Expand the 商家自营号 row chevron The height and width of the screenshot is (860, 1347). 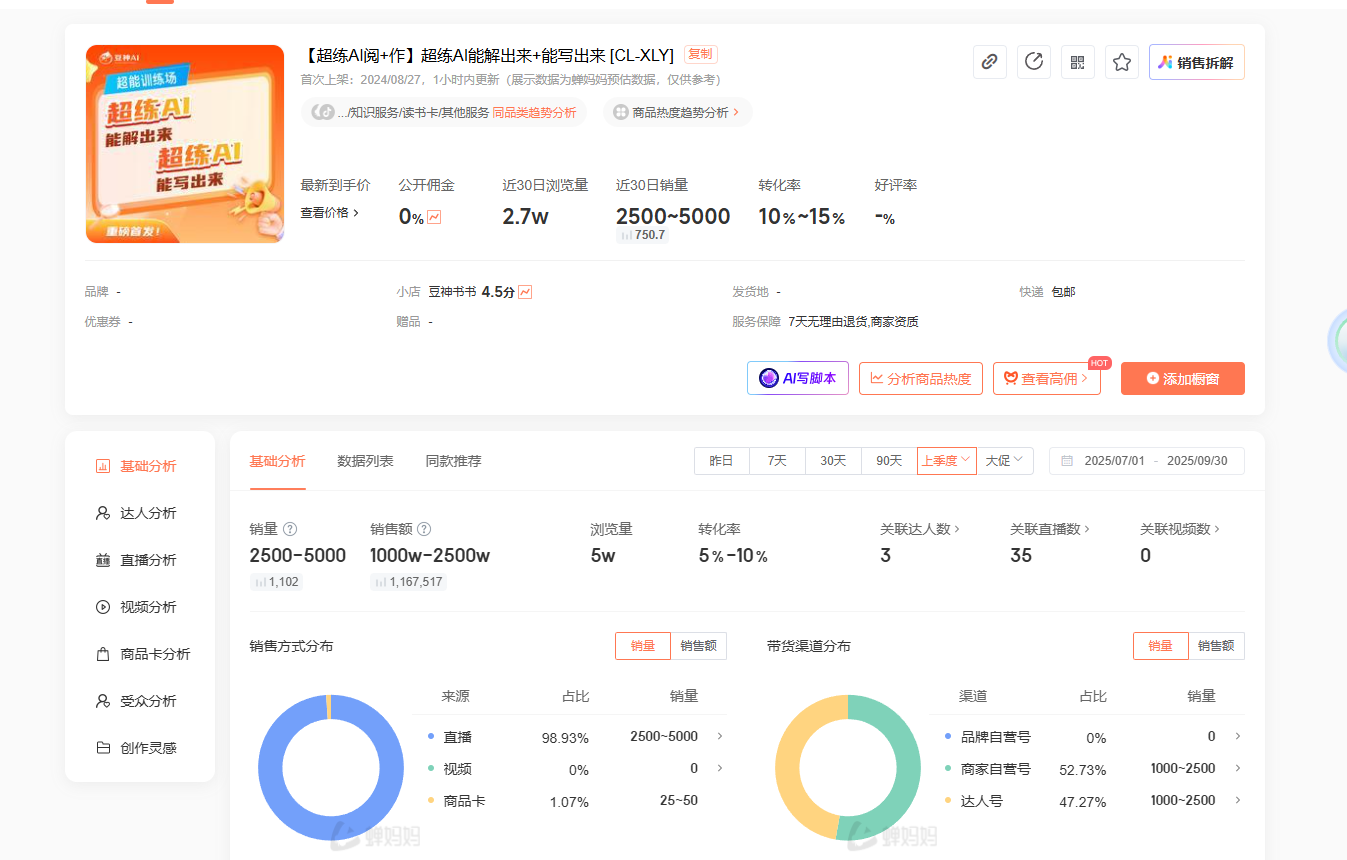[1238, 768]
